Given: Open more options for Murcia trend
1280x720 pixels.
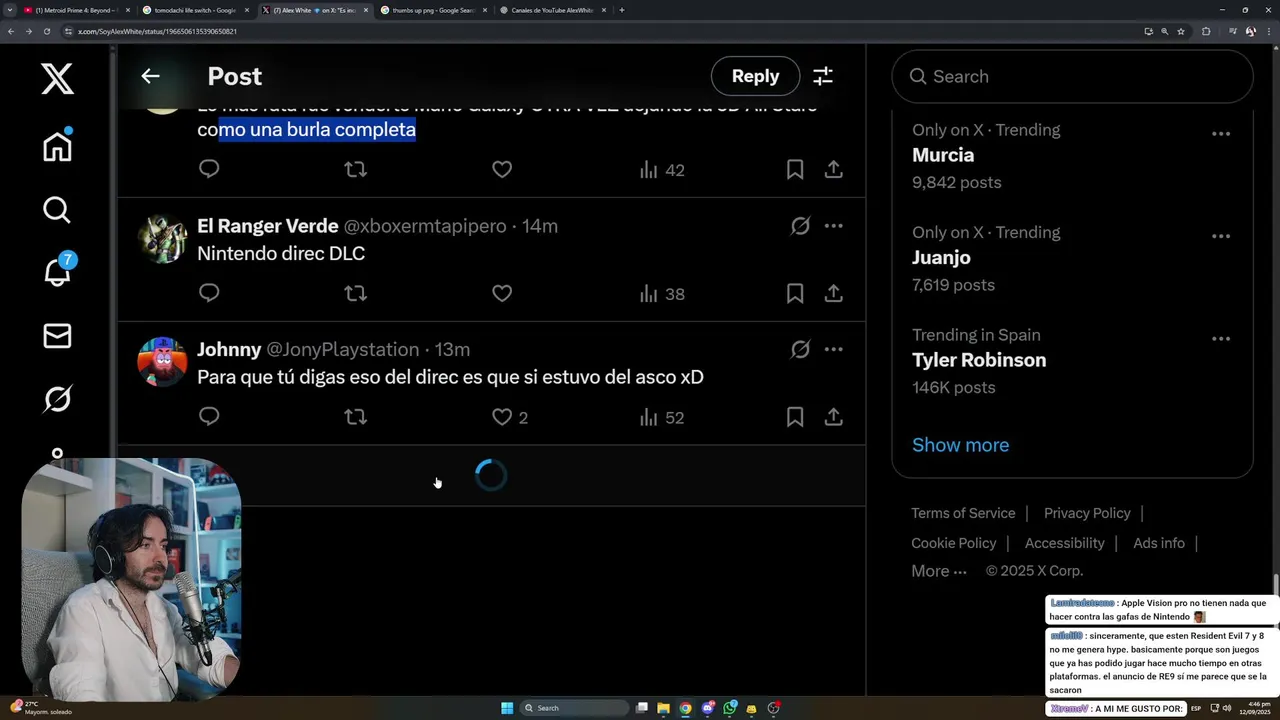Looking at the screenshot, I should (1221, 134).
